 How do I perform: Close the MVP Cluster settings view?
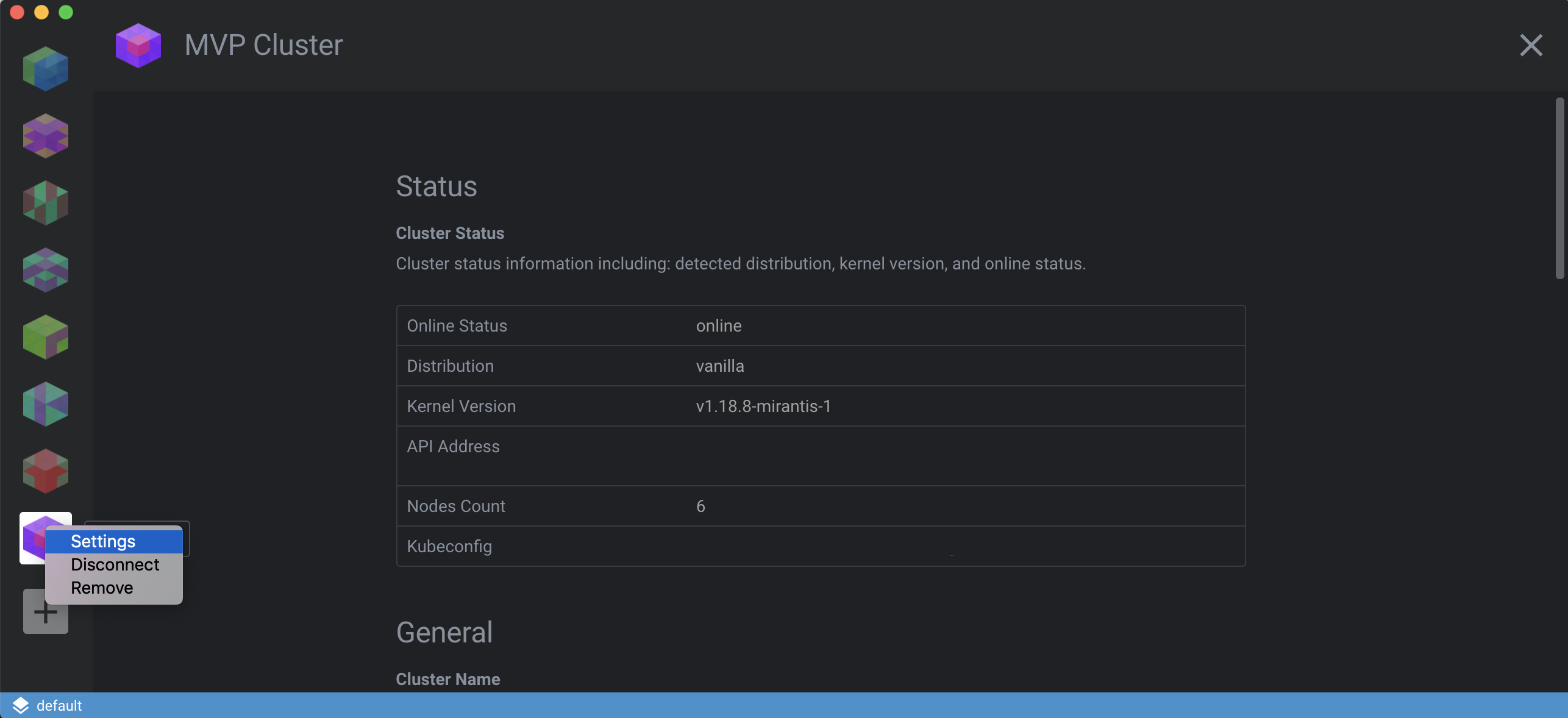1531,44
